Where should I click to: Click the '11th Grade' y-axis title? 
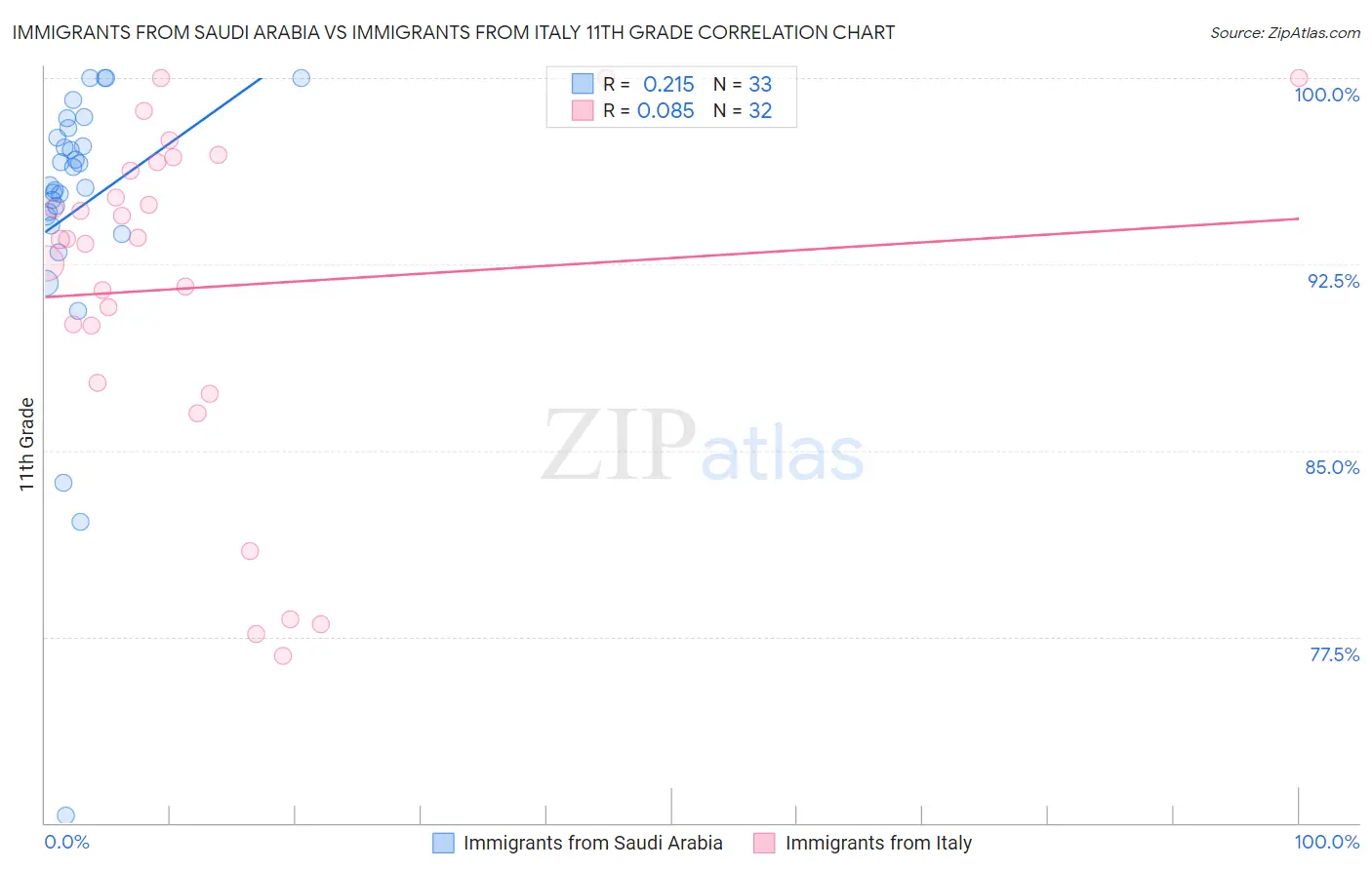point(26,444)
